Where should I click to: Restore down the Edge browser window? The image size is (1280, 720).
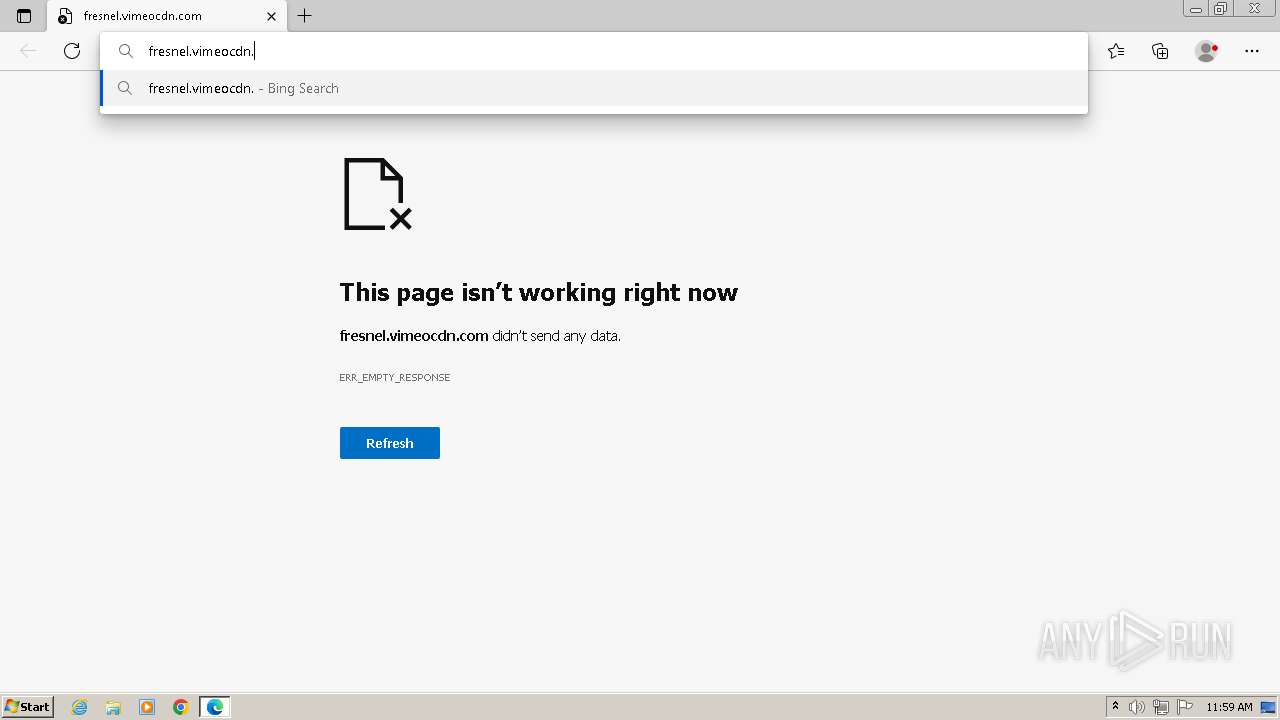pyautogui.click(x=1221, y=8)
